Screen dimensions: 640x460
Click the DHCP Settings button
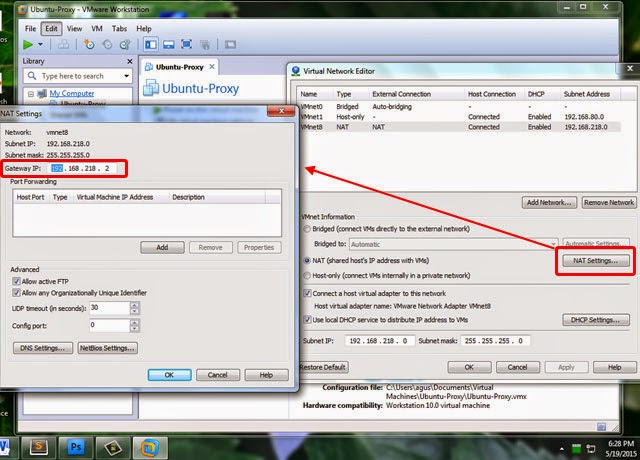tap(596, 320)
